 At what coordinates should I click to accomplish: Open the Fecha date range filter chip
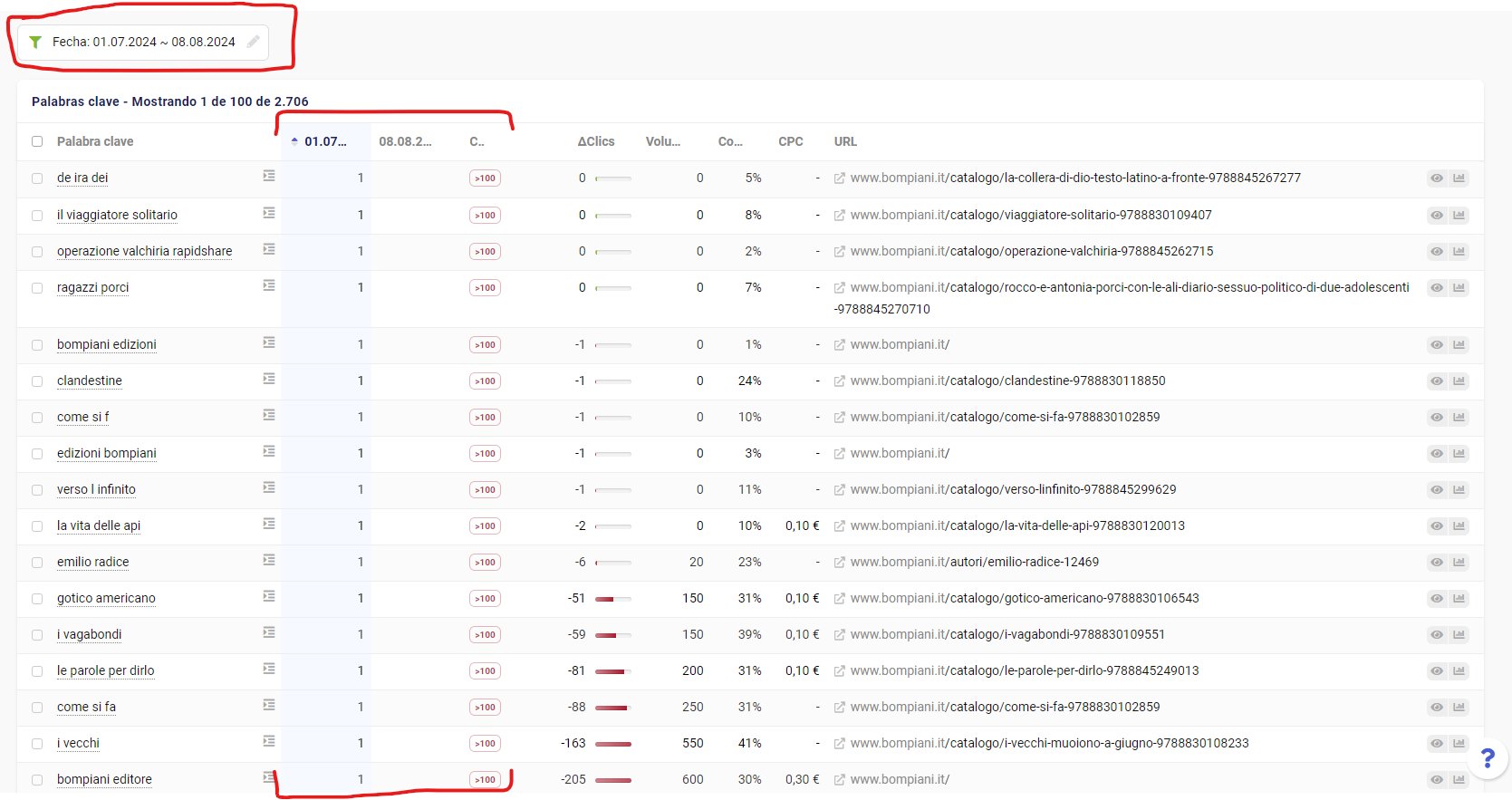(x=143, y=43)
